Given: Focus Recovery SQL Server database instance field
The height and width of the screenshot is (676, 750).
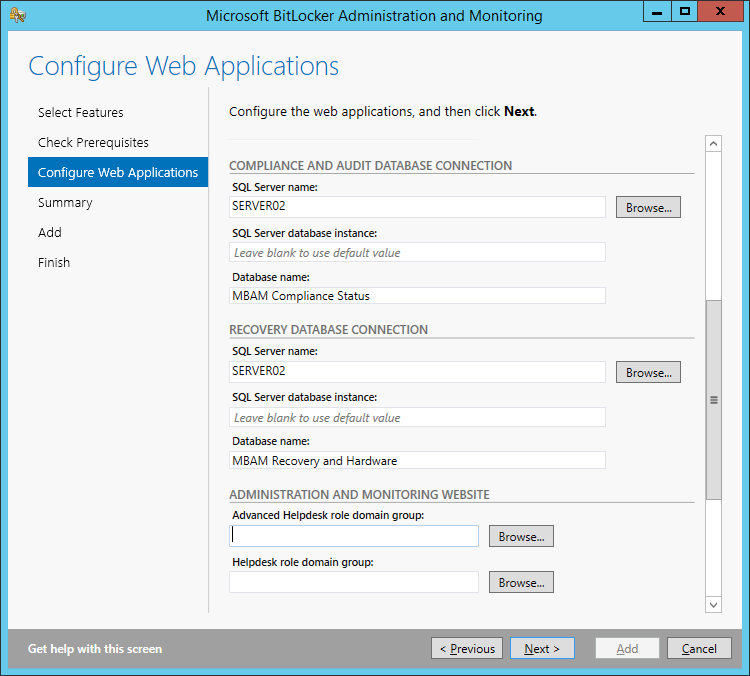Looking at the screenshot, I should (x=417, y=417).
